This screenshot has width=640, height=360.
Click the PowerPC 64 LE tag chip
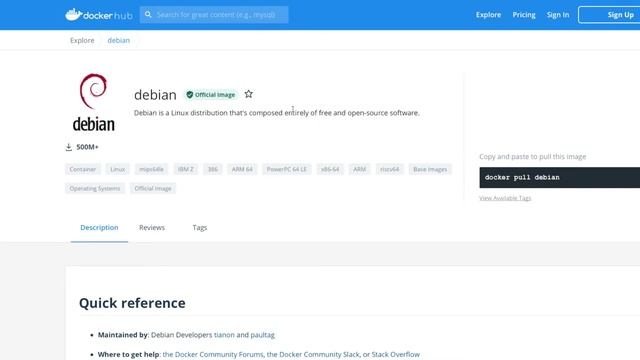(x=287, y=169)
